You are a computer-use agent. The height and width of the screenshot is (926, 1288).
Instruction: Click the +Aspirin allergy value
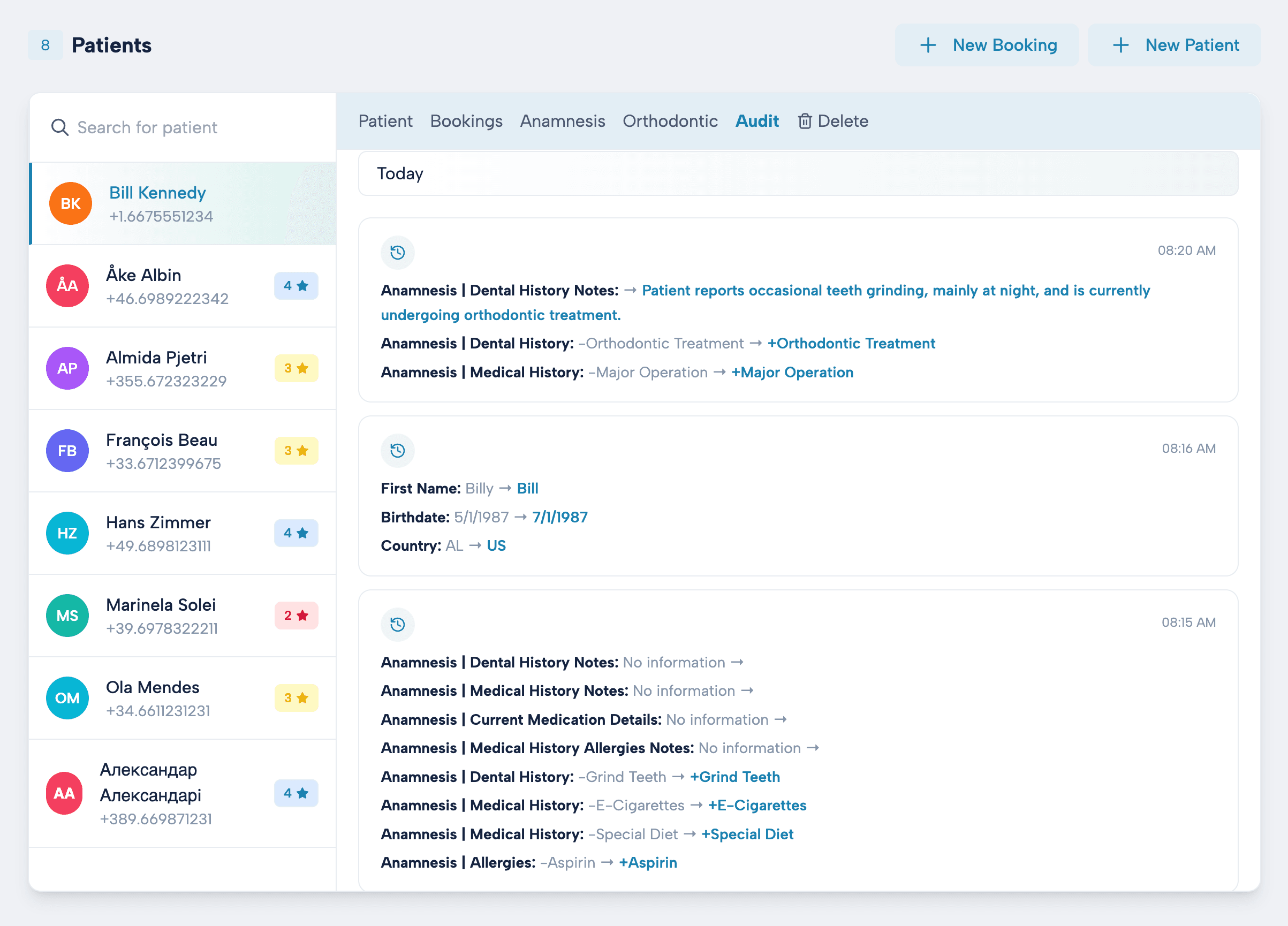[x=648, y=862]
